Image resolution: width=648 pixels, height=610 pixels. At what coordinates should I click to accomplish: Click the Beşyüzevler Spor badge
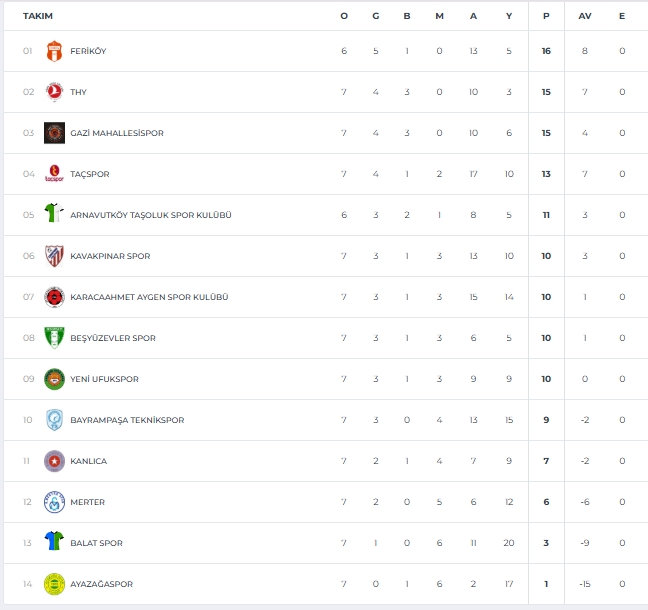click(54, 338)
